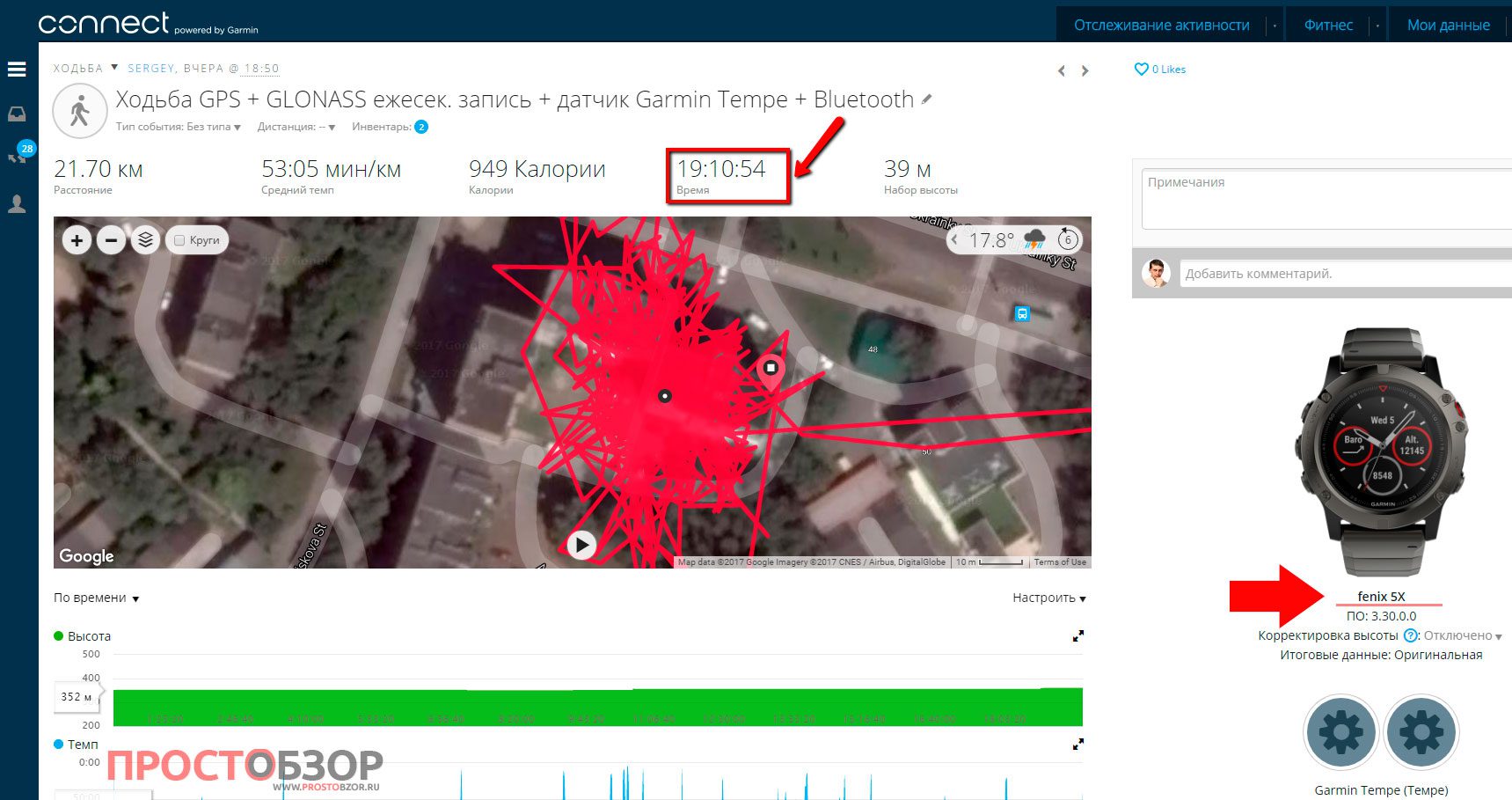This screenshot has width=1512, height=800.
Task: Open Отслеживание активности menu
Action: coord(1161,26)
